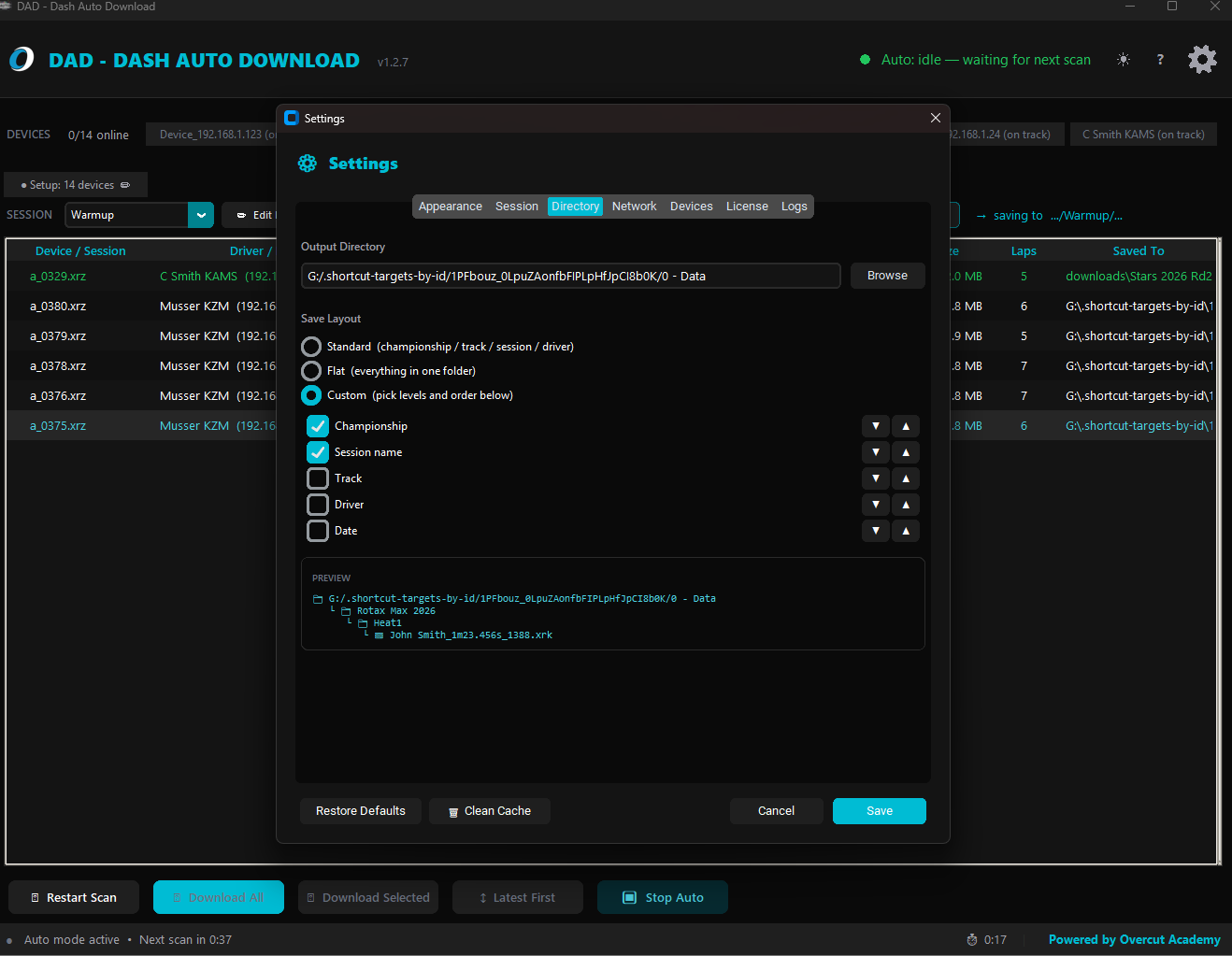Click Powered by Overcut Academy link
This screenshot has height=956, width=1232.
[1134, 940]
